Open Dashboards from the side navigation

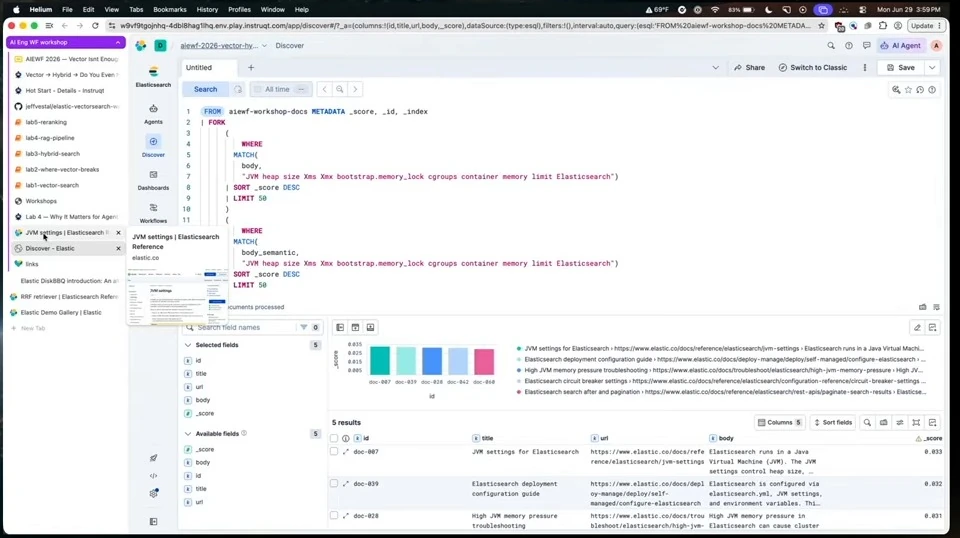(153, 180)
